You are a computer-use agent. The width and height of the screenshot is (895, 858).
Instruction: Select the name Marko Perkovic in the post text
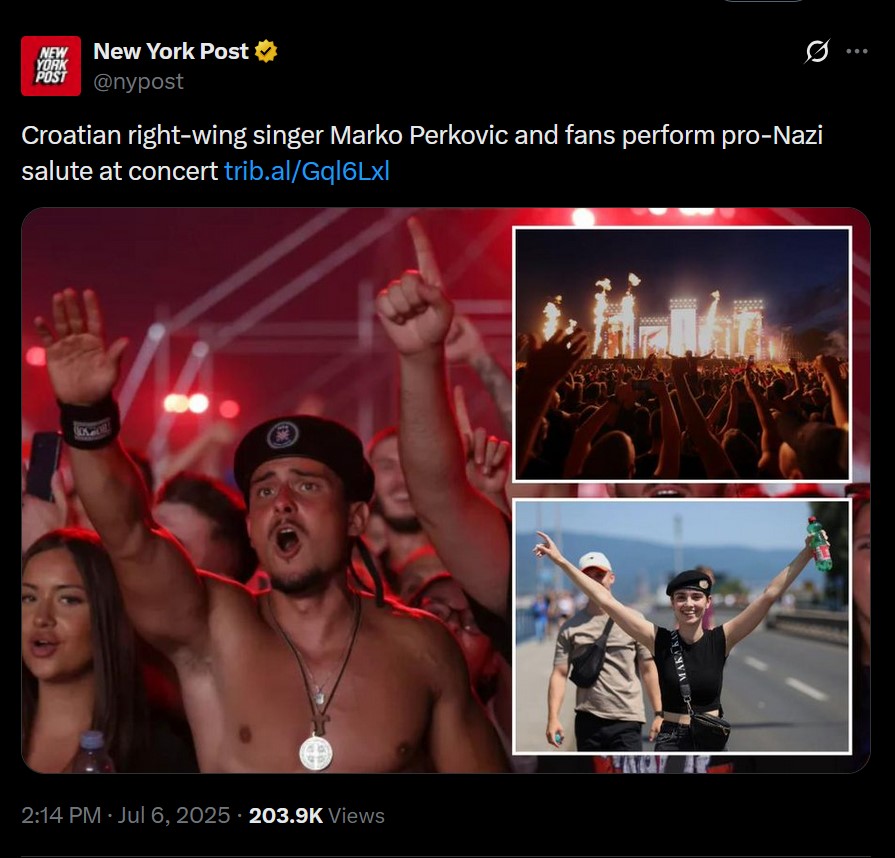coord(419,135)
